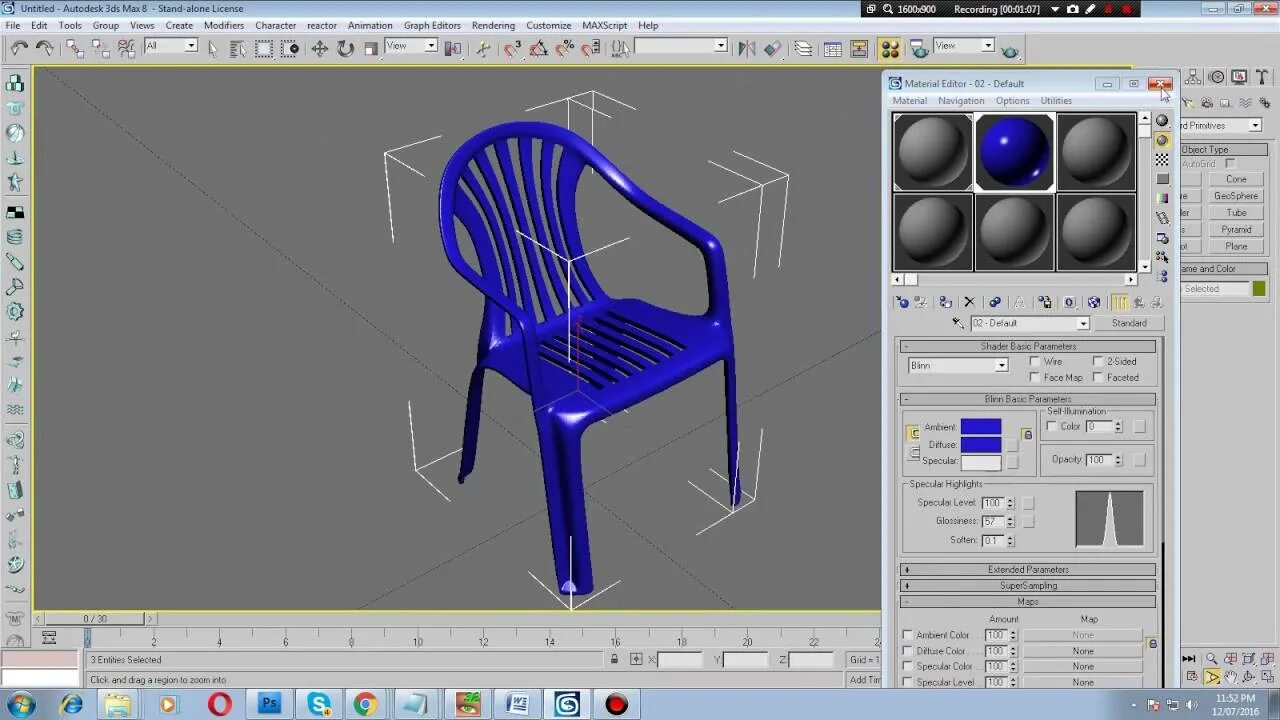Open the Modifiers menu
Screen dimensions: 1280x720
pyautogui.click(x=224, y=25)
